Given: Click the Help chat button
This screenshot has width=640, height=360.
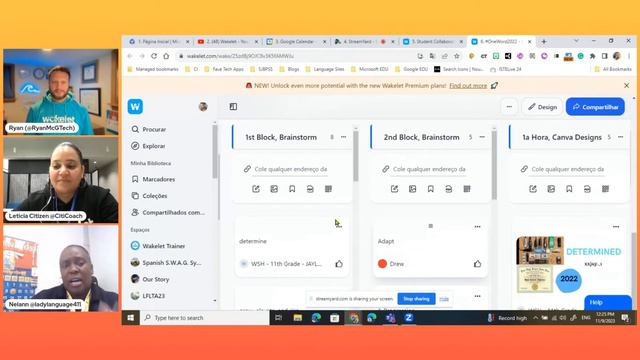Looking at the screenshot, I should (x=608, y=302).
